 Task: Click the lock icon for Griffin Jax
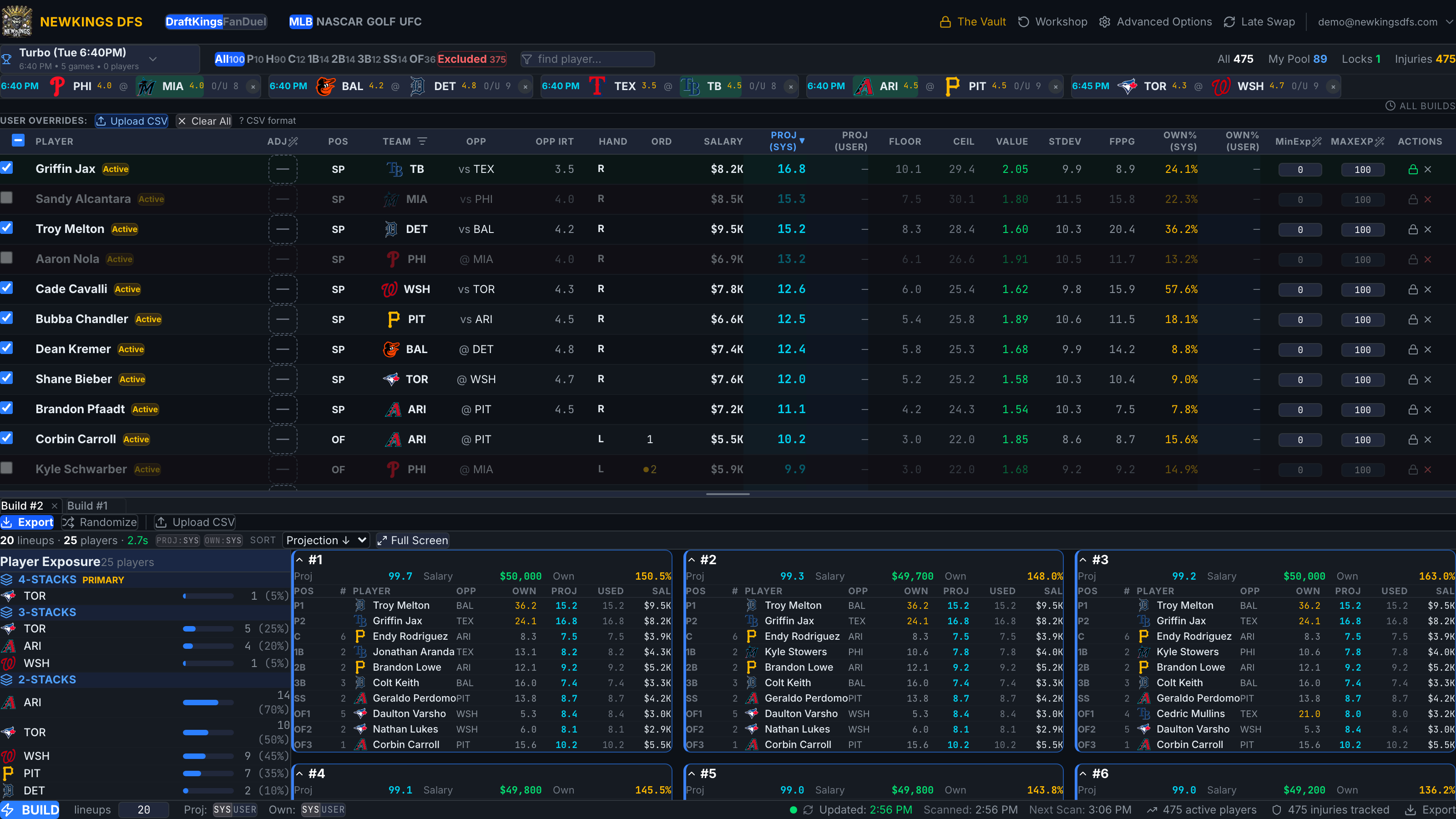[1412, 170]
